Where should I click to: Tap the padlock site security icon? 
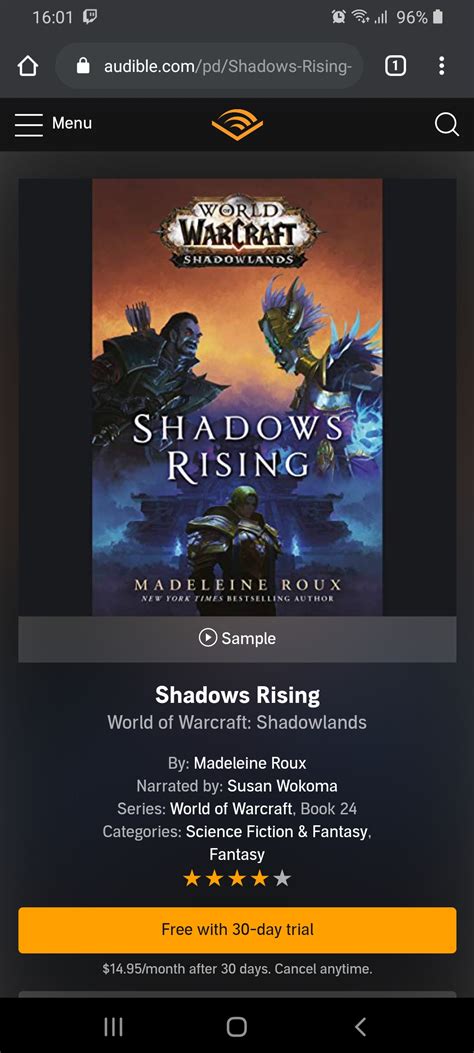(x=83, y=66)
